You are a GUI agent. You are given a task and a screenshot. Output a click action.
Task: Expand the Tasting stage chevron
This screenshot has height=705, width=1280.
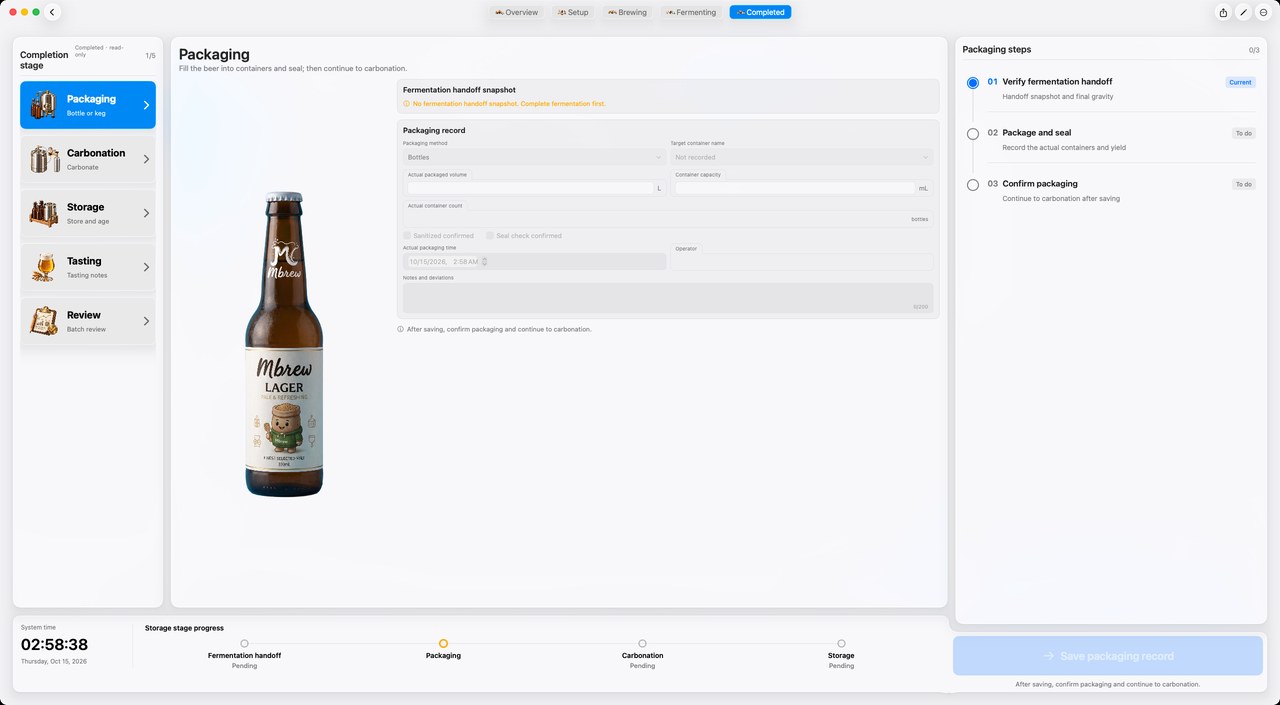tap(146, 267)
